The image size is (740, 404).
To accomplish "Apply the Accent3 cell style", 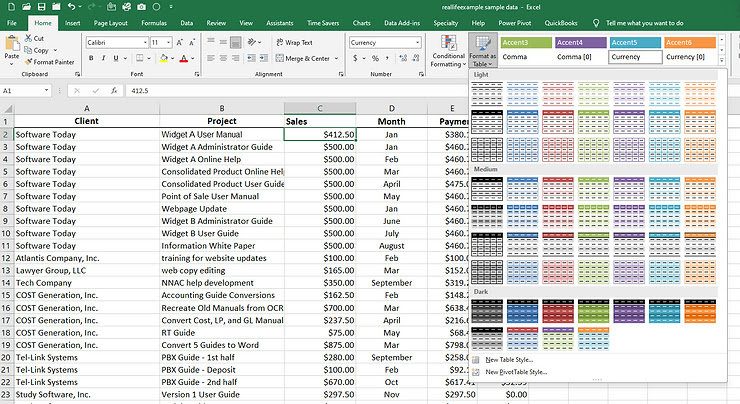I will pyautogui.click(x=526, y=42).
